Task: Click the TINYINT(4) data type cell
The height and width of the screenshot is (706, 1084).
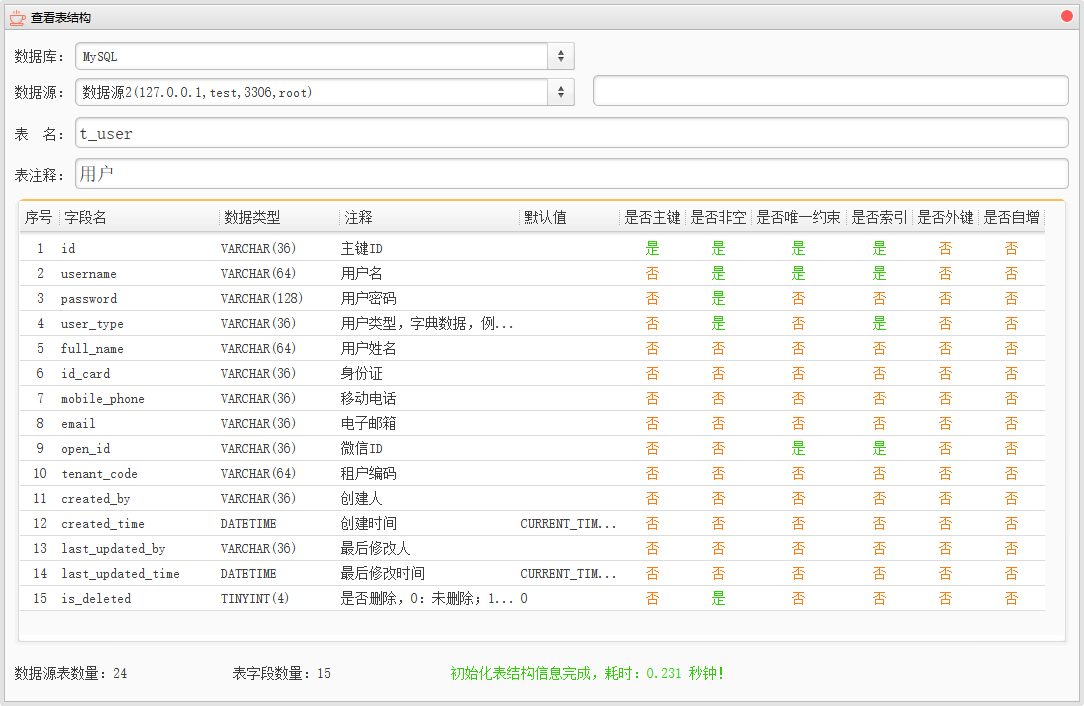Action: 254,598
